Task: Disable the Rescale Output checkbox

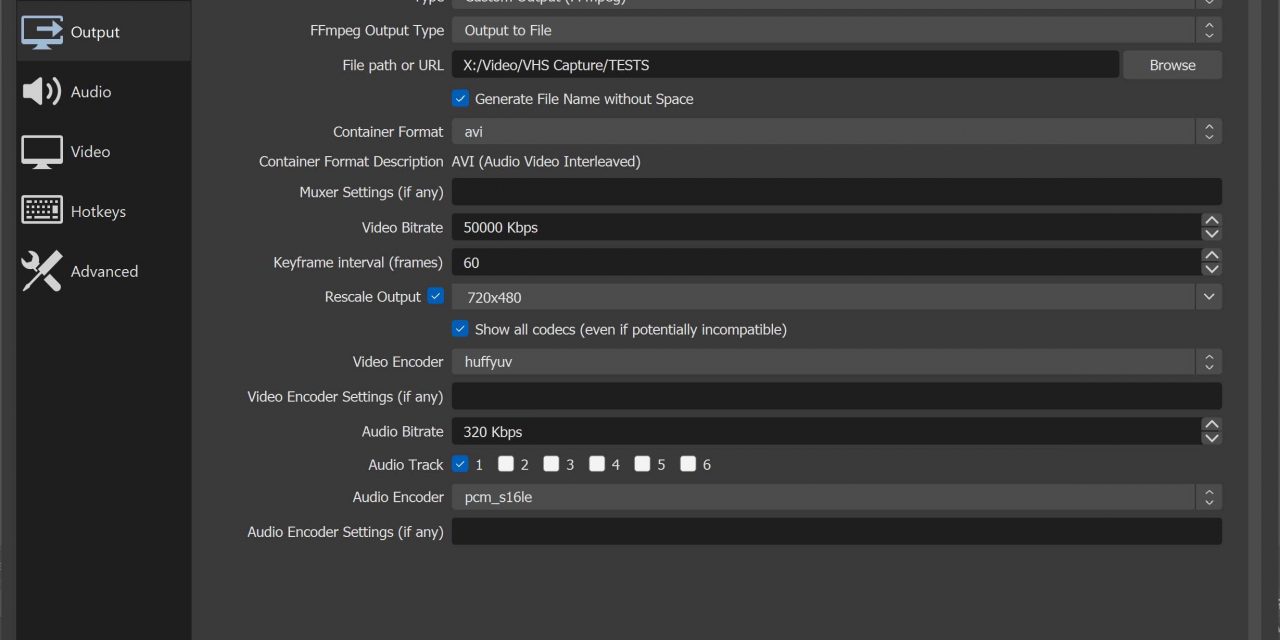Action: (x=436, y=296)
